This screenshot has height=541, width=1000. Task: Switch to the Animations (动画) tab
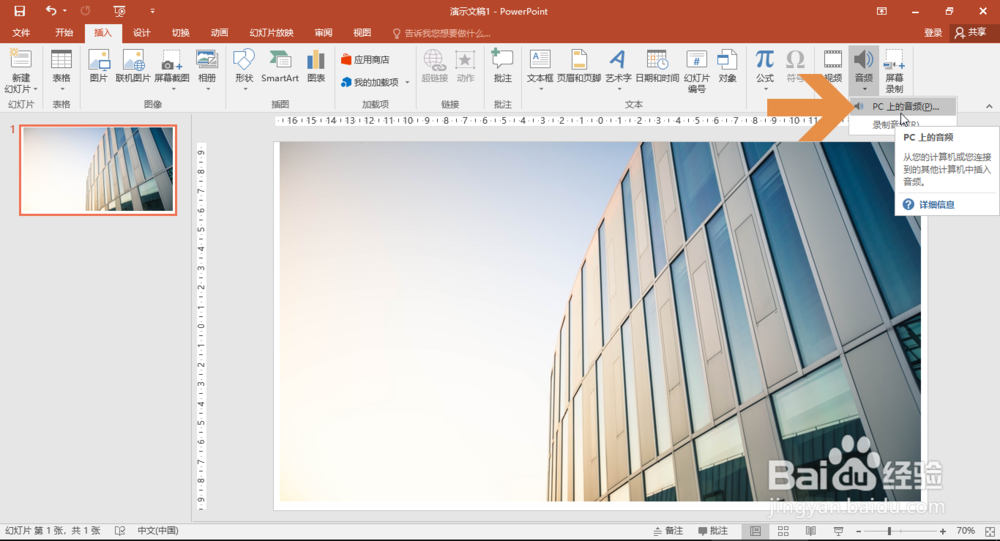click(219, 33)
